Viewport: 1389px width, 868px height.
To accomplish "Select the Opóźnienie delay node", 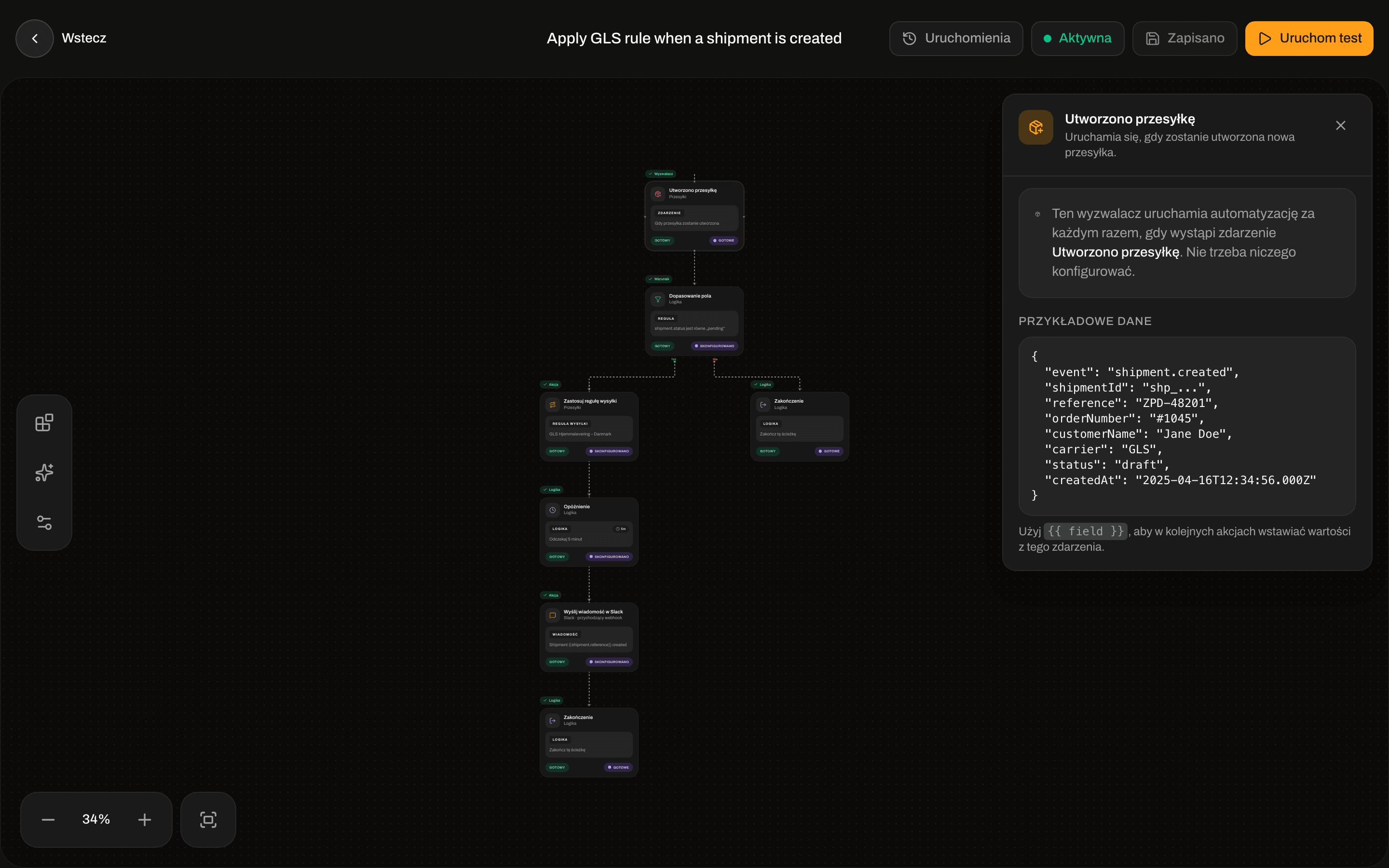I will (589, 532).
